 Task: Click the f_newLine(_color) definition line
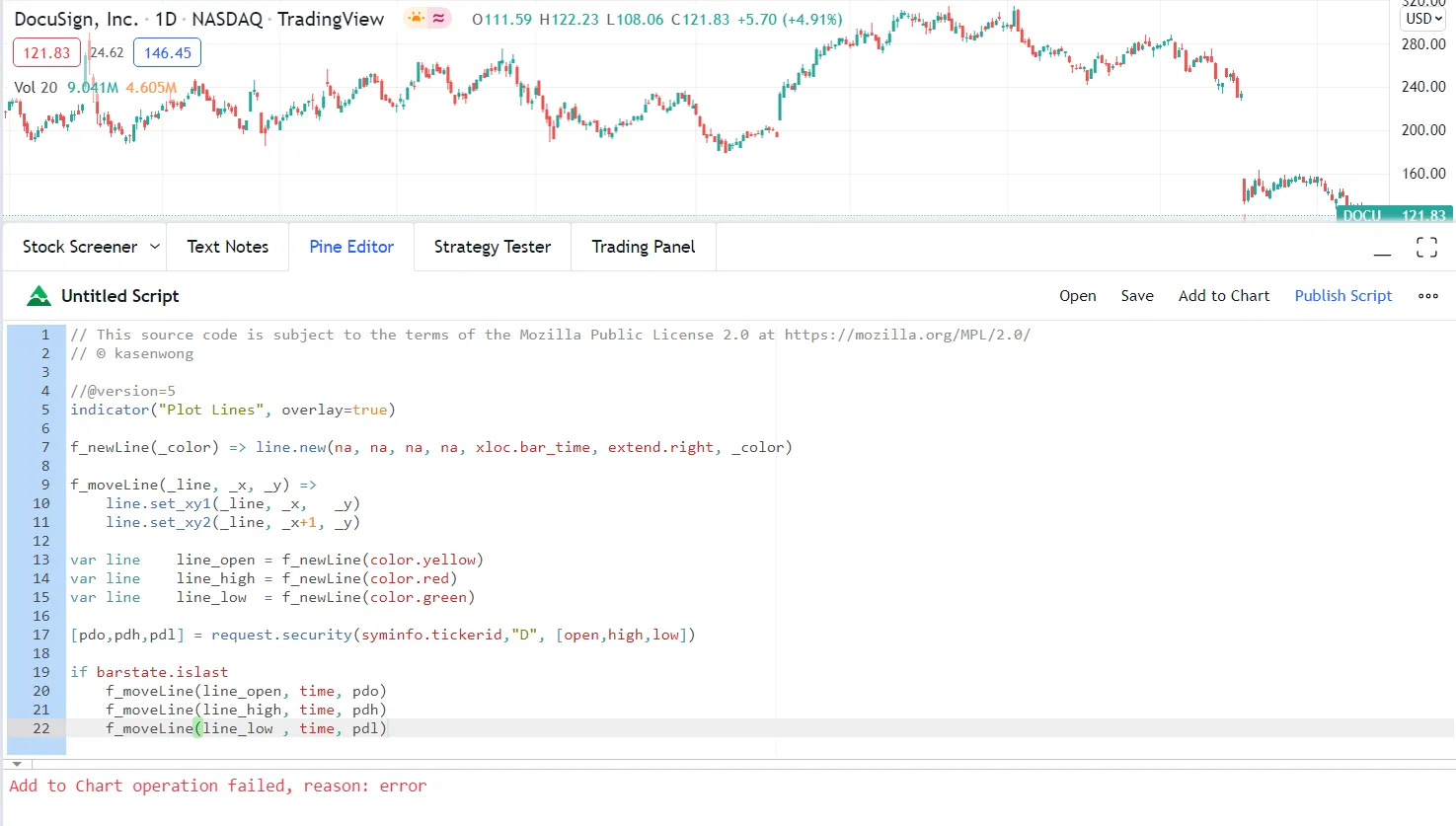[430, 448]
